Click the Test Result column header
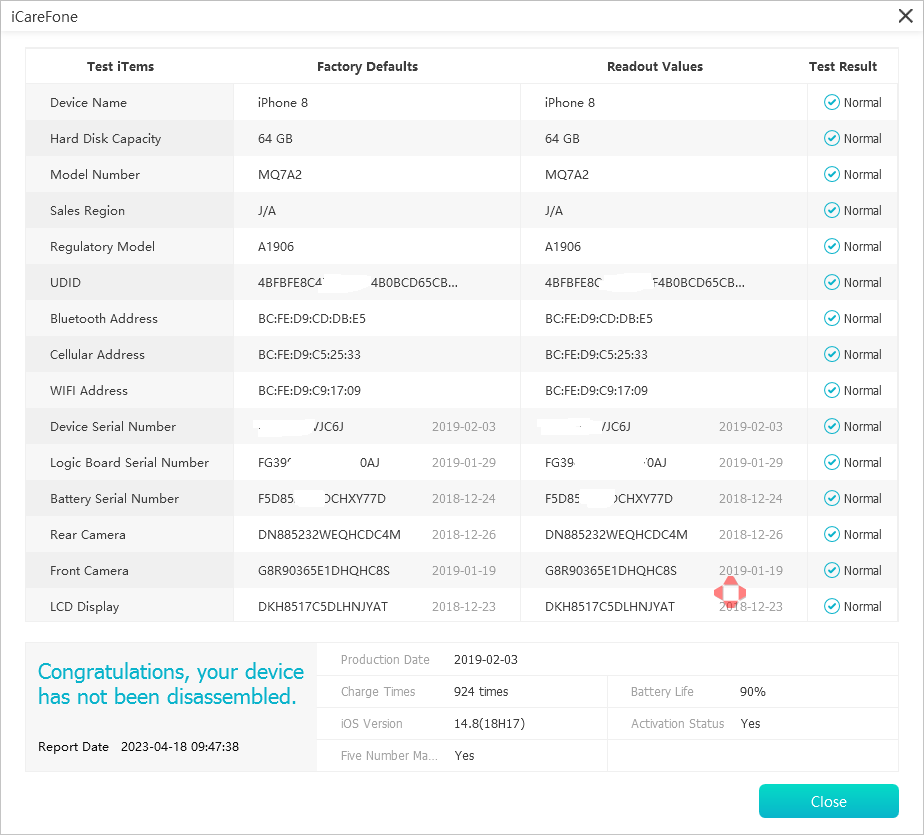 pyautogui.click(x=842, y=67)
